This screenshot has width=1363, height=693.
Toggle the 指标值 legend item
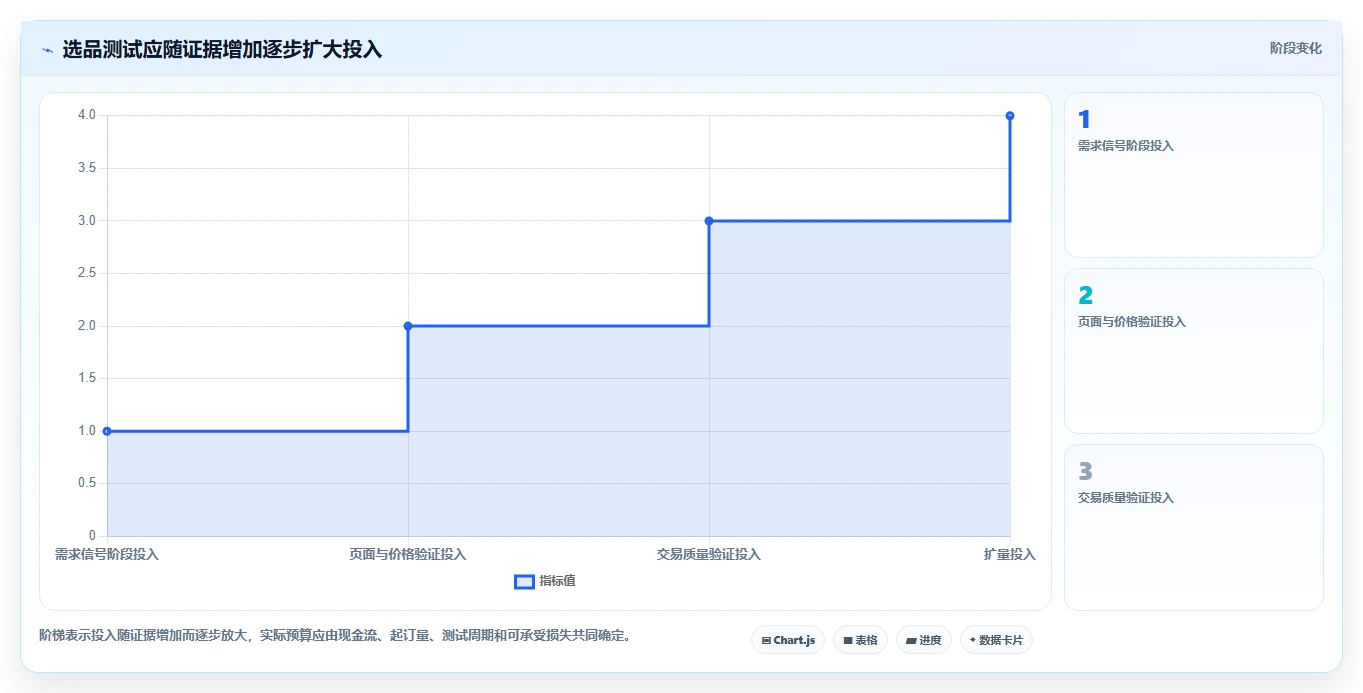click(545, 581)
